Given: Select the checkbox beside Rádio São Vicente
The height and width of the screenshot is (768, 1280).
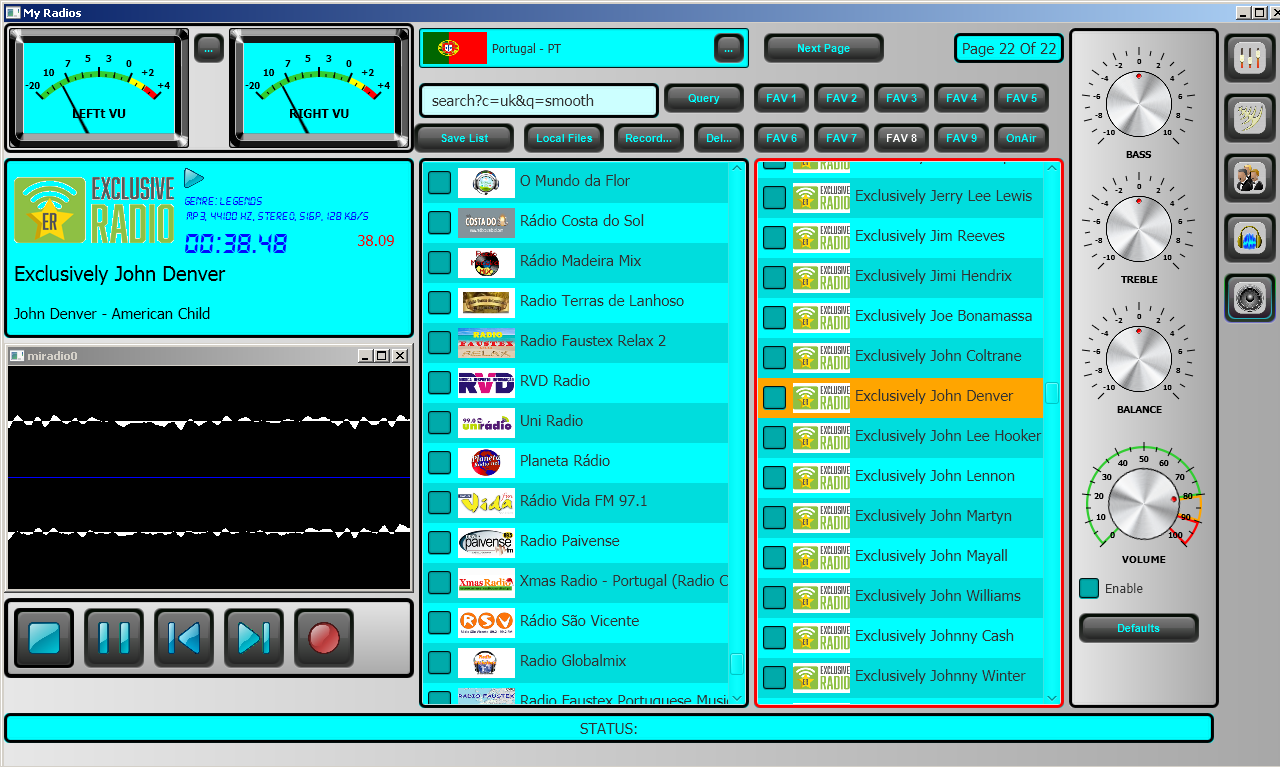Looking at the screenshot, I should click(440, 622).
